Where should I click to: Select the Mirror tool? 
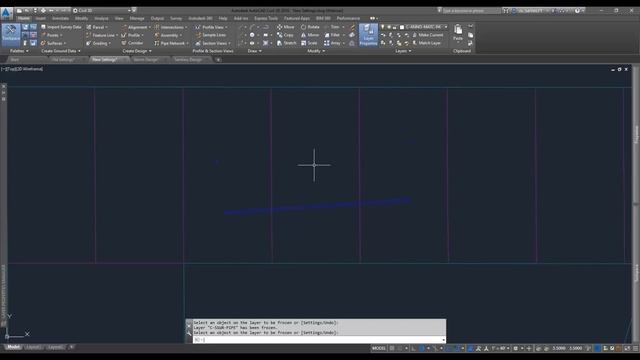pyautogui.click(x=309, y=35)
